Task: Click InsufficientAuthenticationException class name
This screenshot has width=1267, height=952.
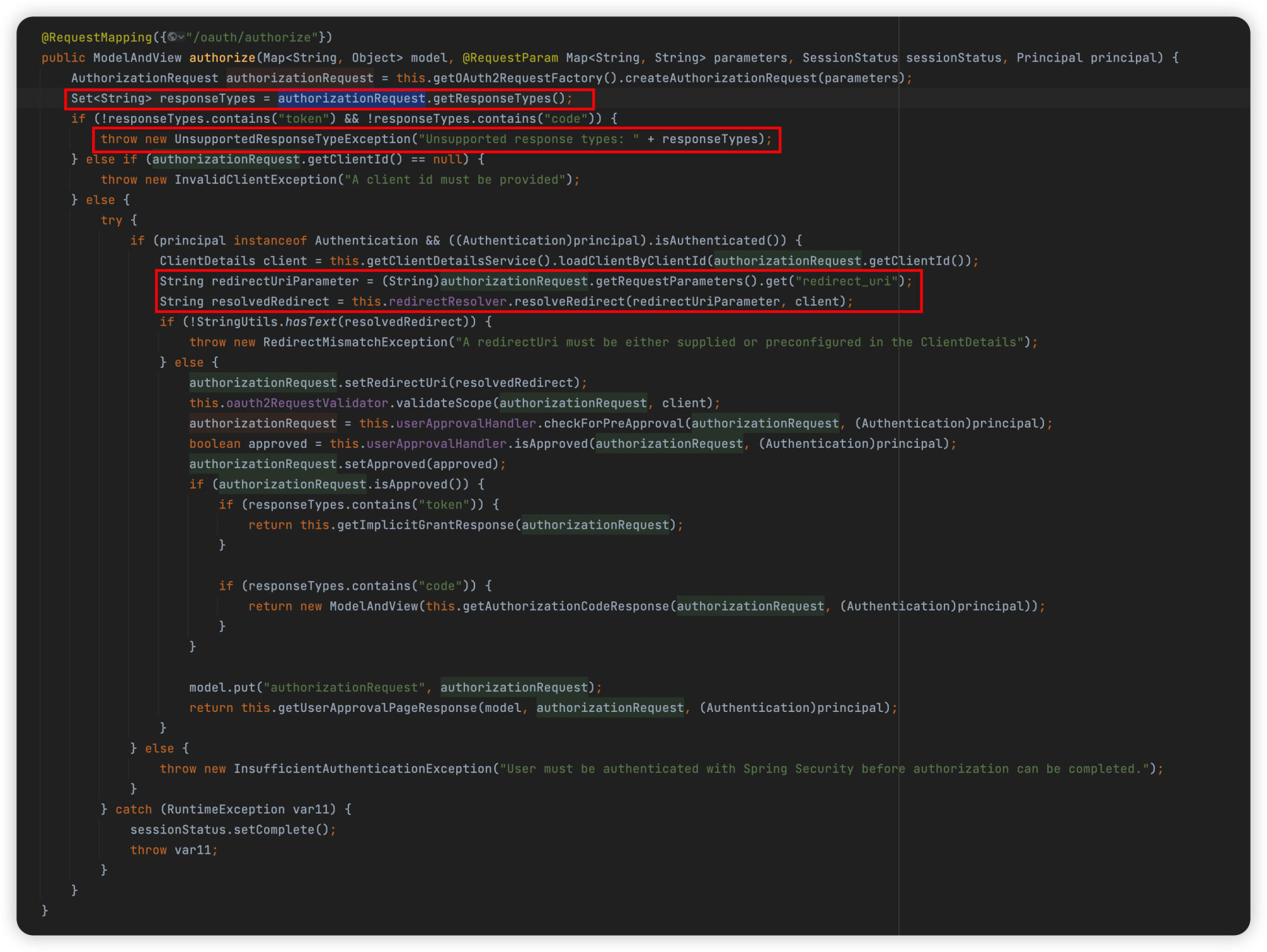Action: (362, 768)
